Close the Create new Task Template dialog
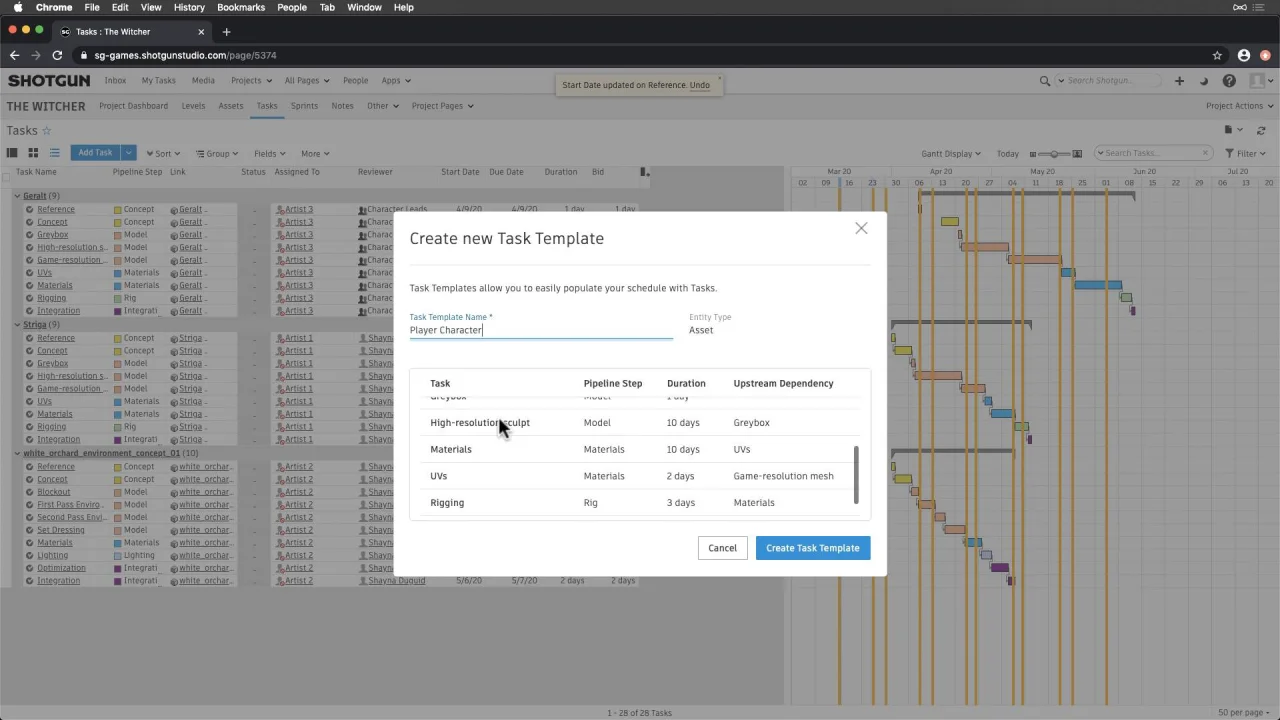This screenshot has width=1280, height=720. (x=861, y=228)
